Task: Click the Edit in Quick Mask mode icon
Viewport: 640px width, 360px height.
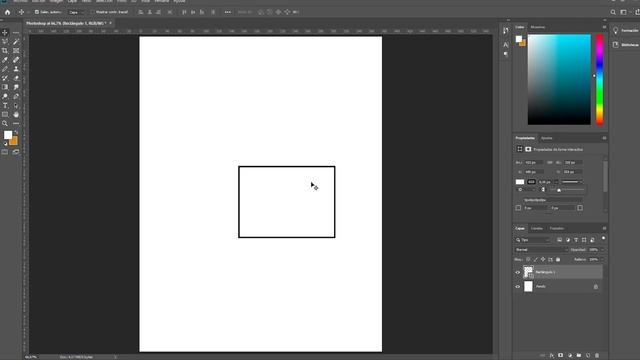Action: [x=5, y=152]
